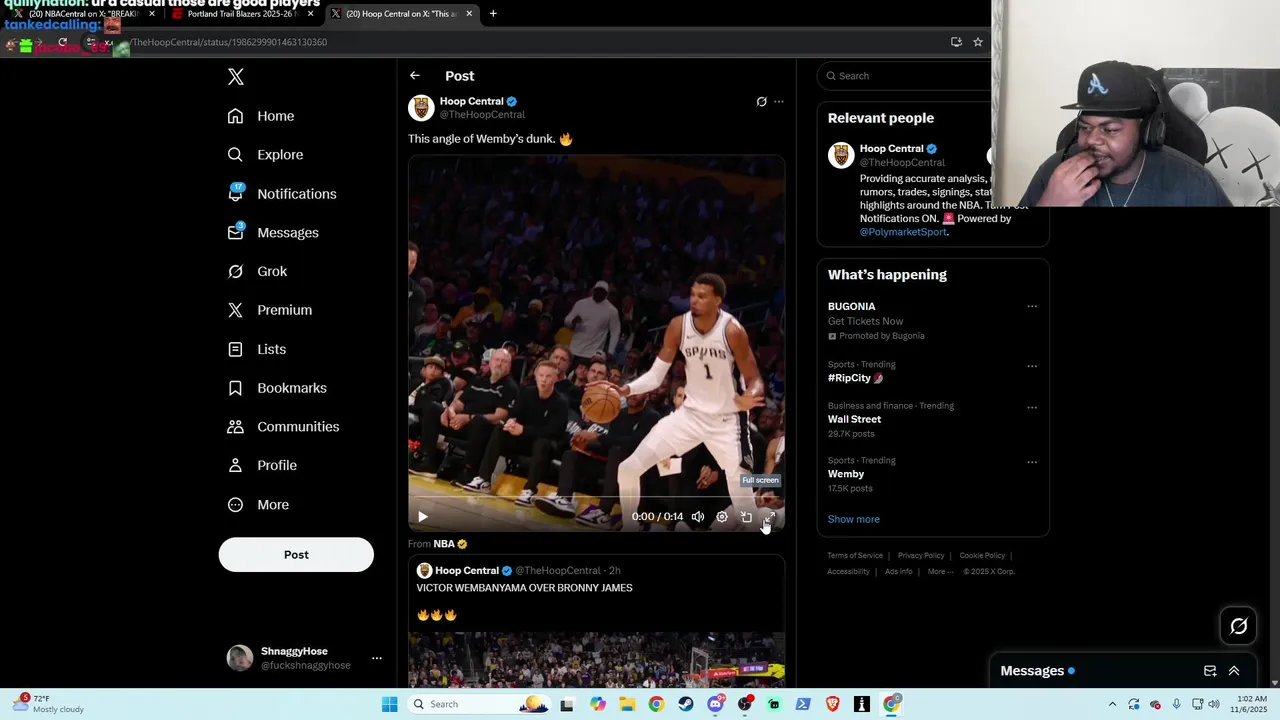
Task: Click the Grok icon on Hoop Central post
Action: coord(761,102)
